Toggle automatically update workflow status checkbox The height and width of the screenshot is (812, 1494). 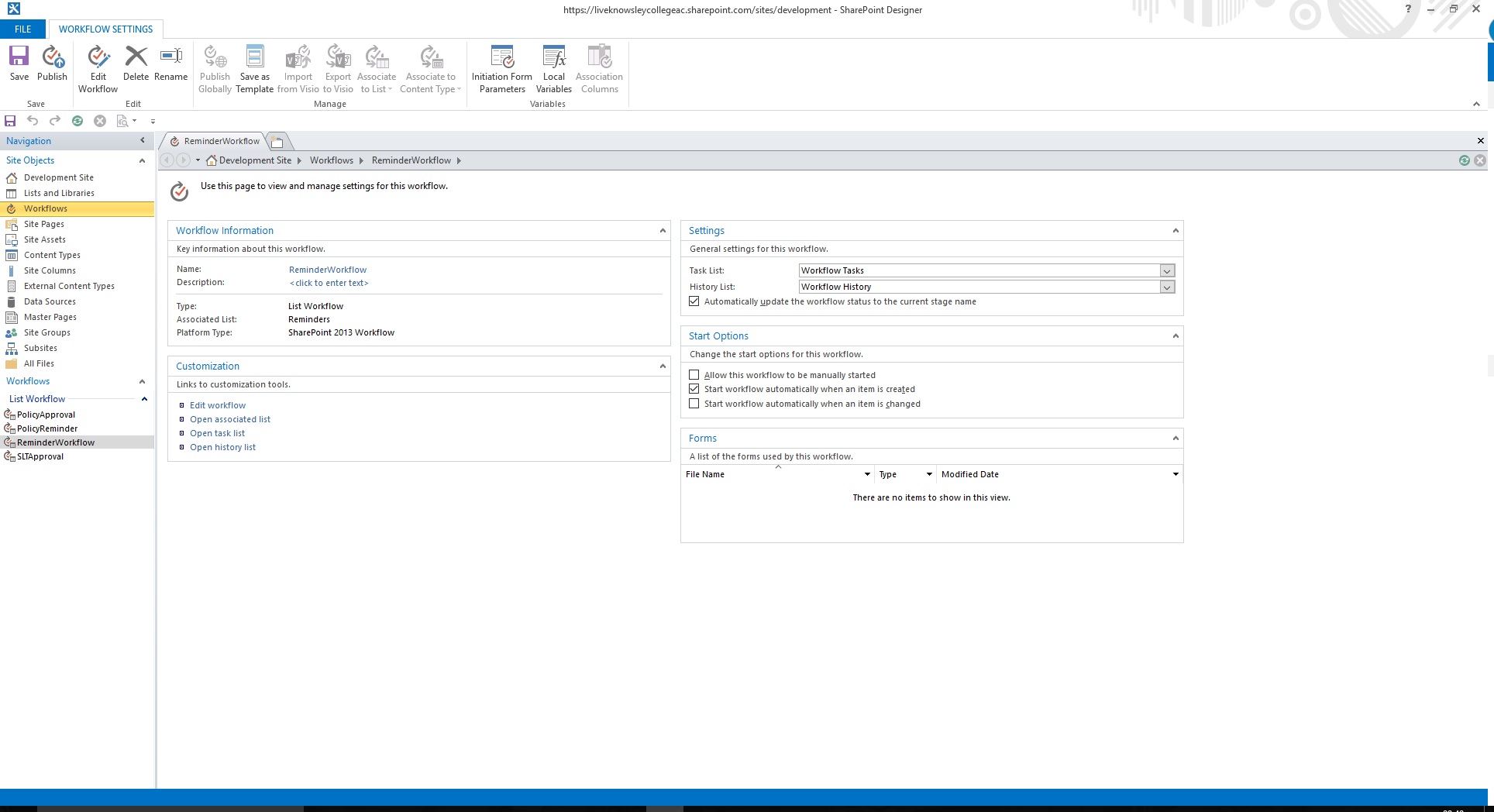point(694,301)
